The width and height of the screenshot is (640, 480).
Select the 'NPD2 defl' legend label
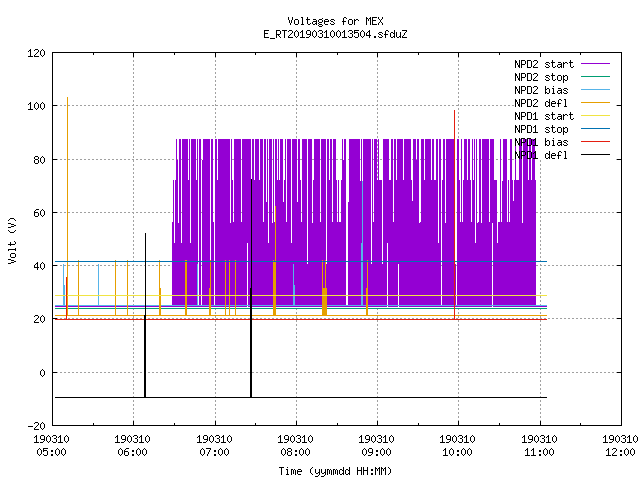click(541, 103)
